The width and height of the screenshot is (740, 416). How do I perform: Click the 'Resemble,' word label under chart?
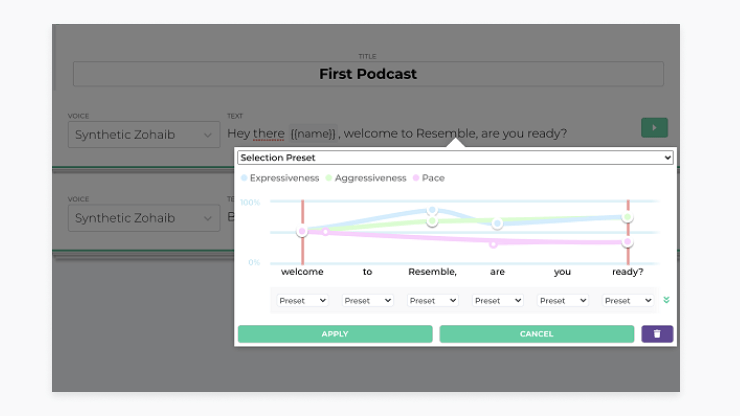pyautogui.click(x=432, y=272)
